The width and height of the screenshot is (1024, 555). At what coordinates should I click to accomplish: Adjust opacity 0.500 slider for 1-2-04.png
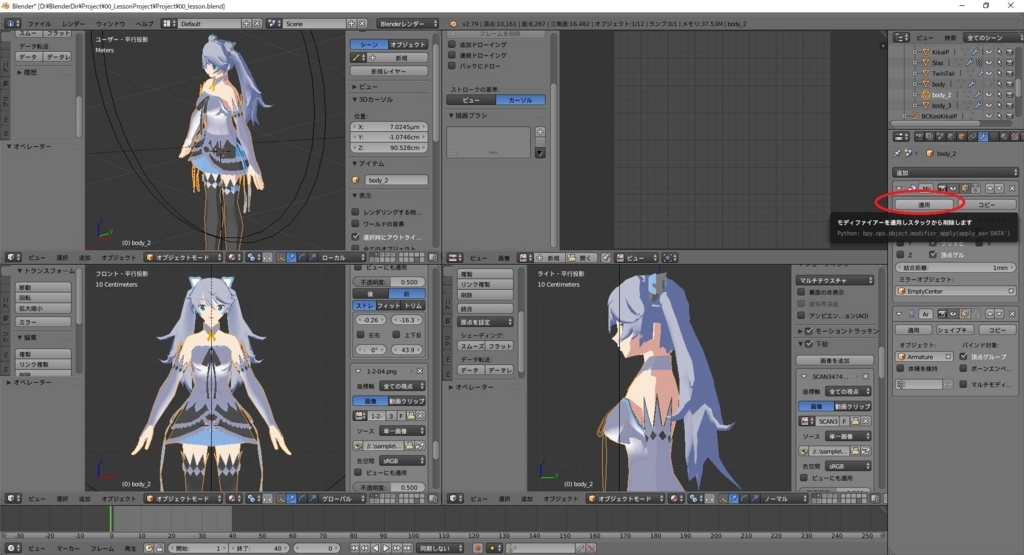click(x=390, y=487)
